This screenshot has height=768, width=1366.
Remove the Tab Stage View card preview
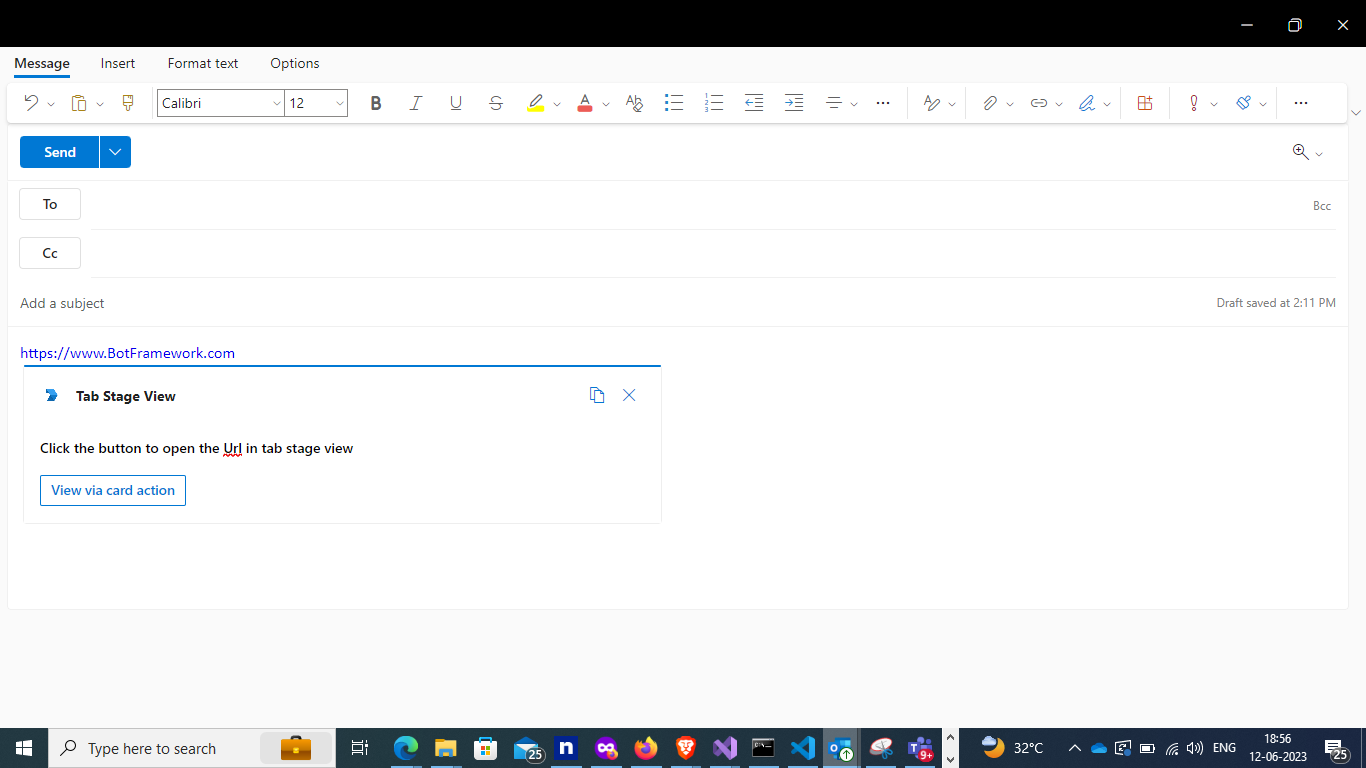point(629,395)
